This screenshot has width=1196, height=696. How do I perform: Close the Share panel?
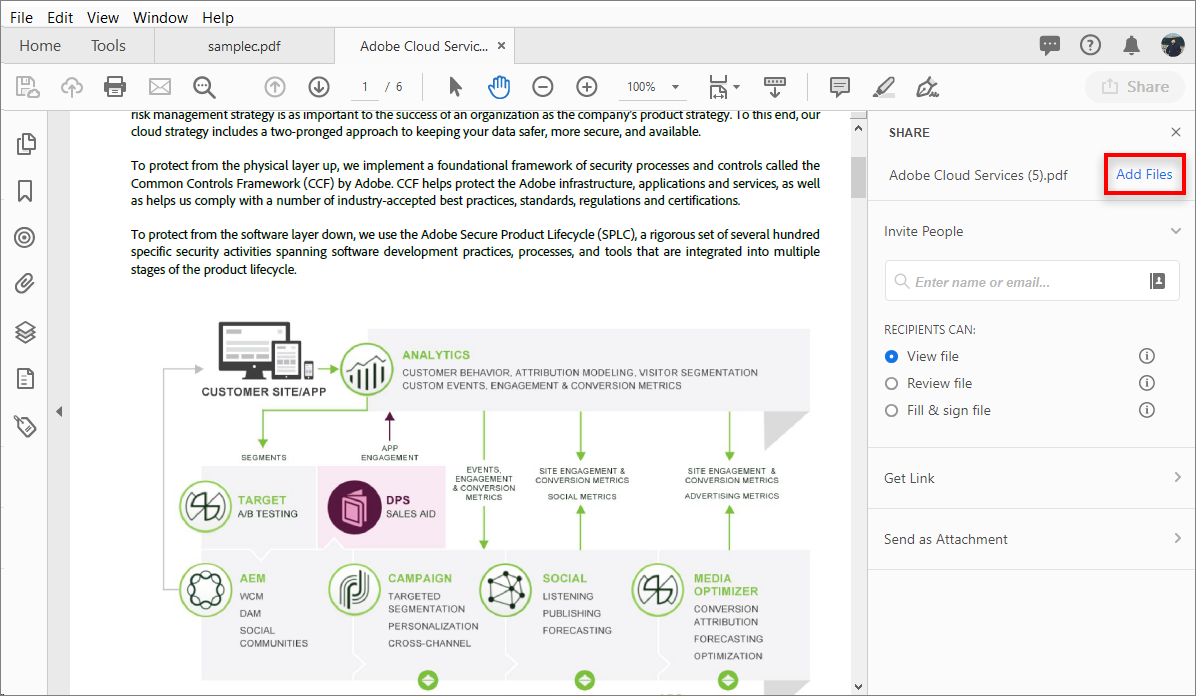coord(1175,132)
